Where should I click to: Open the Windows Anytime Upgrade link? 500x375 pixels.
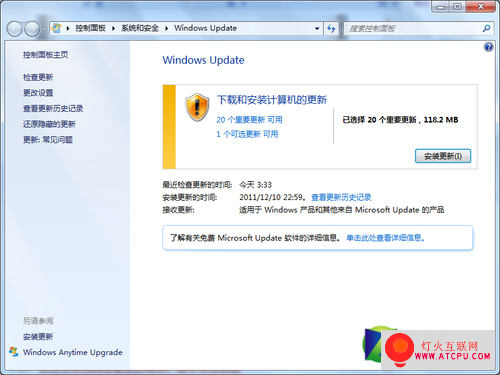pyautogui.click(x=73, y=352)
